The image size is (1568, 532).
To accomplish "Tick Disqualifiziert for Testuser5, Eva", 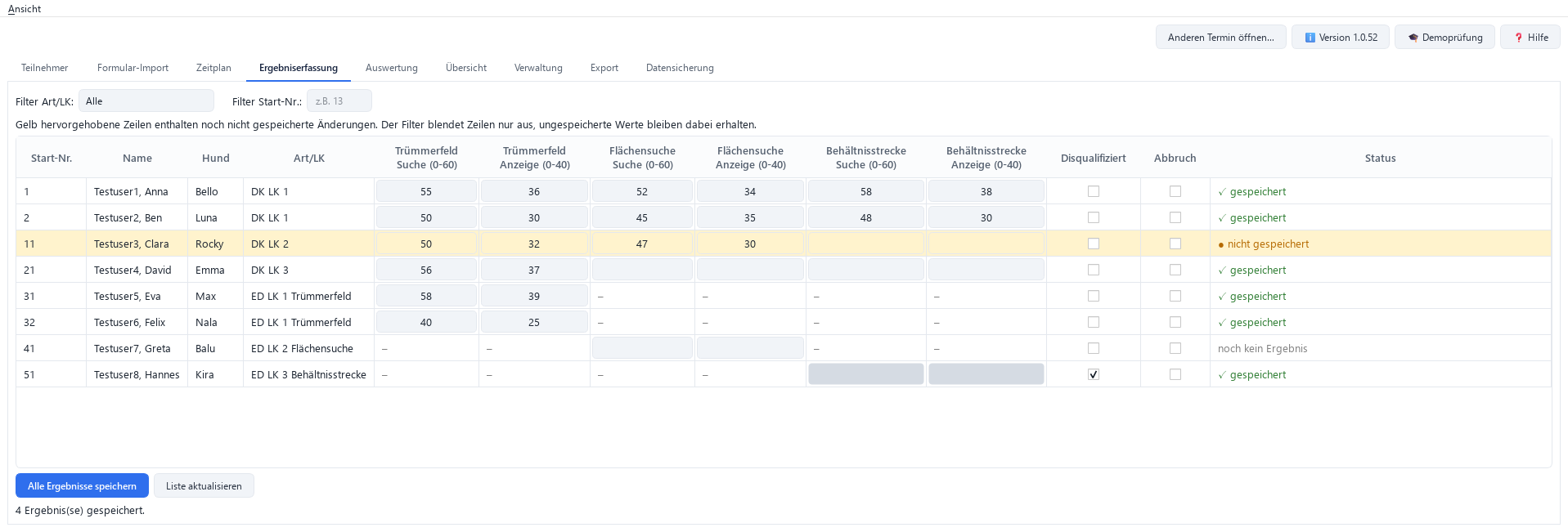I will 1094,296.
